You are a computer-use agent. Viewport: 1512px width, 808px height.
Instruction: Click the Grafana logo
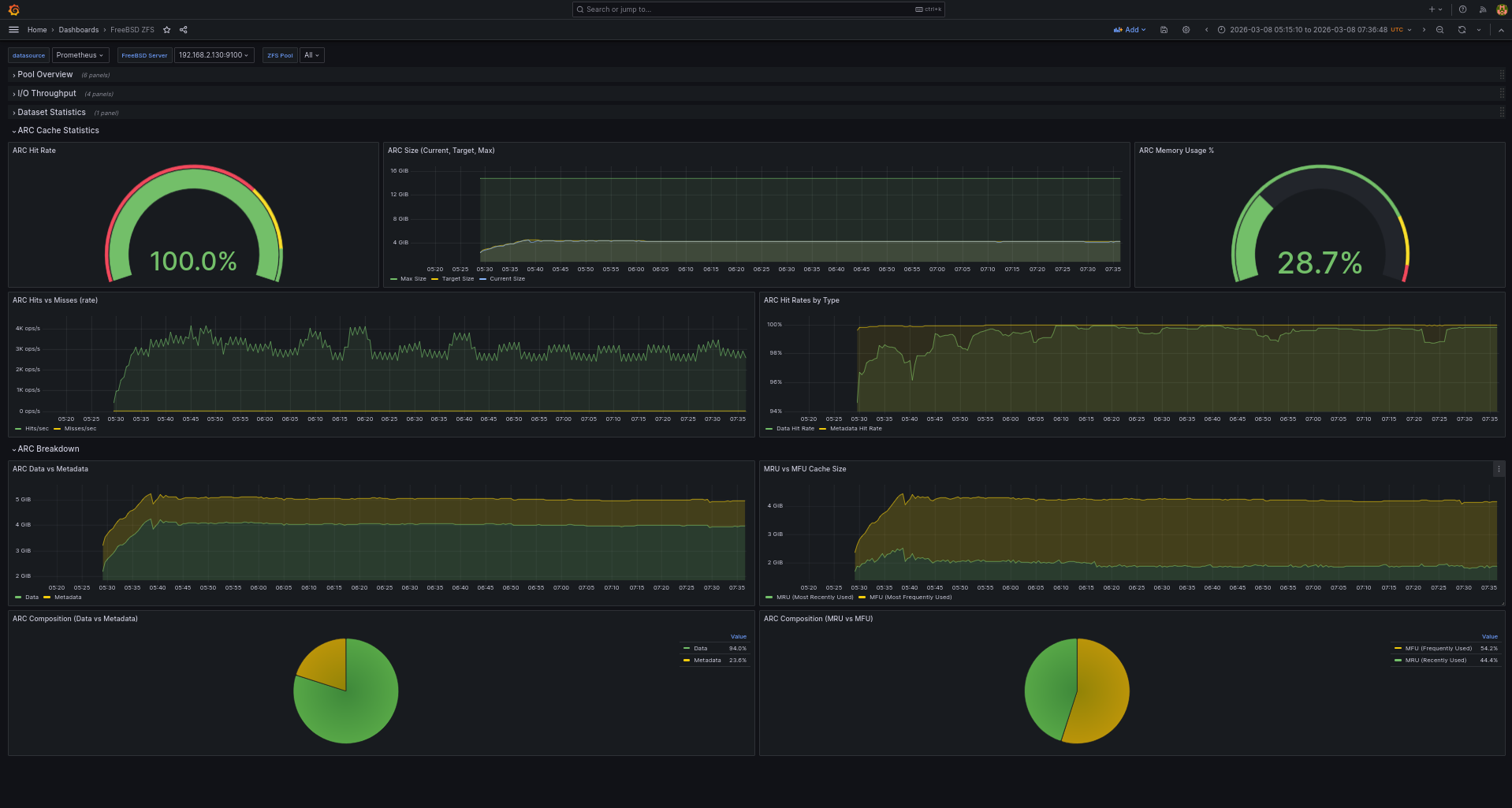pos(13,9)
